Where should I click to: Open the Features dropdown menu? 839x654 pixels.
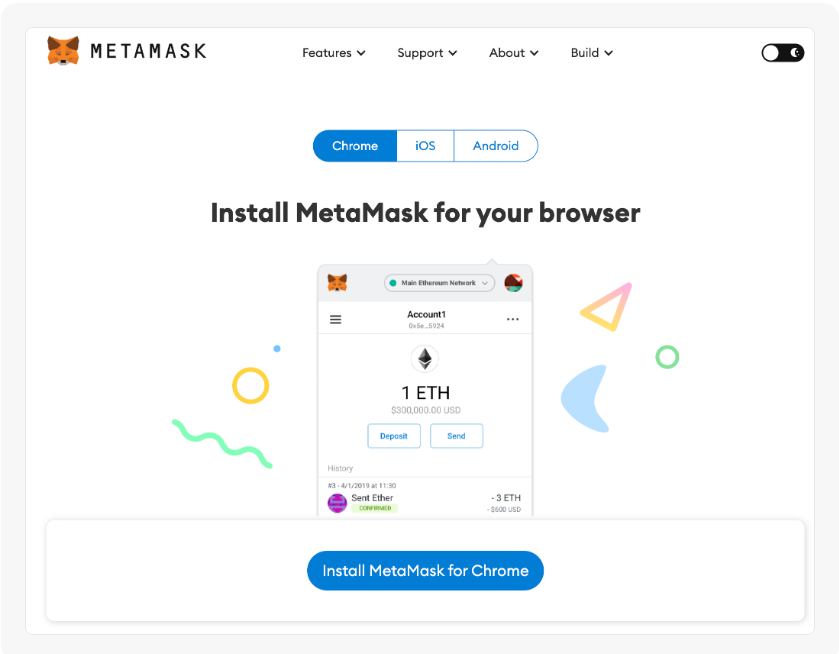click(x=333, y=53)
